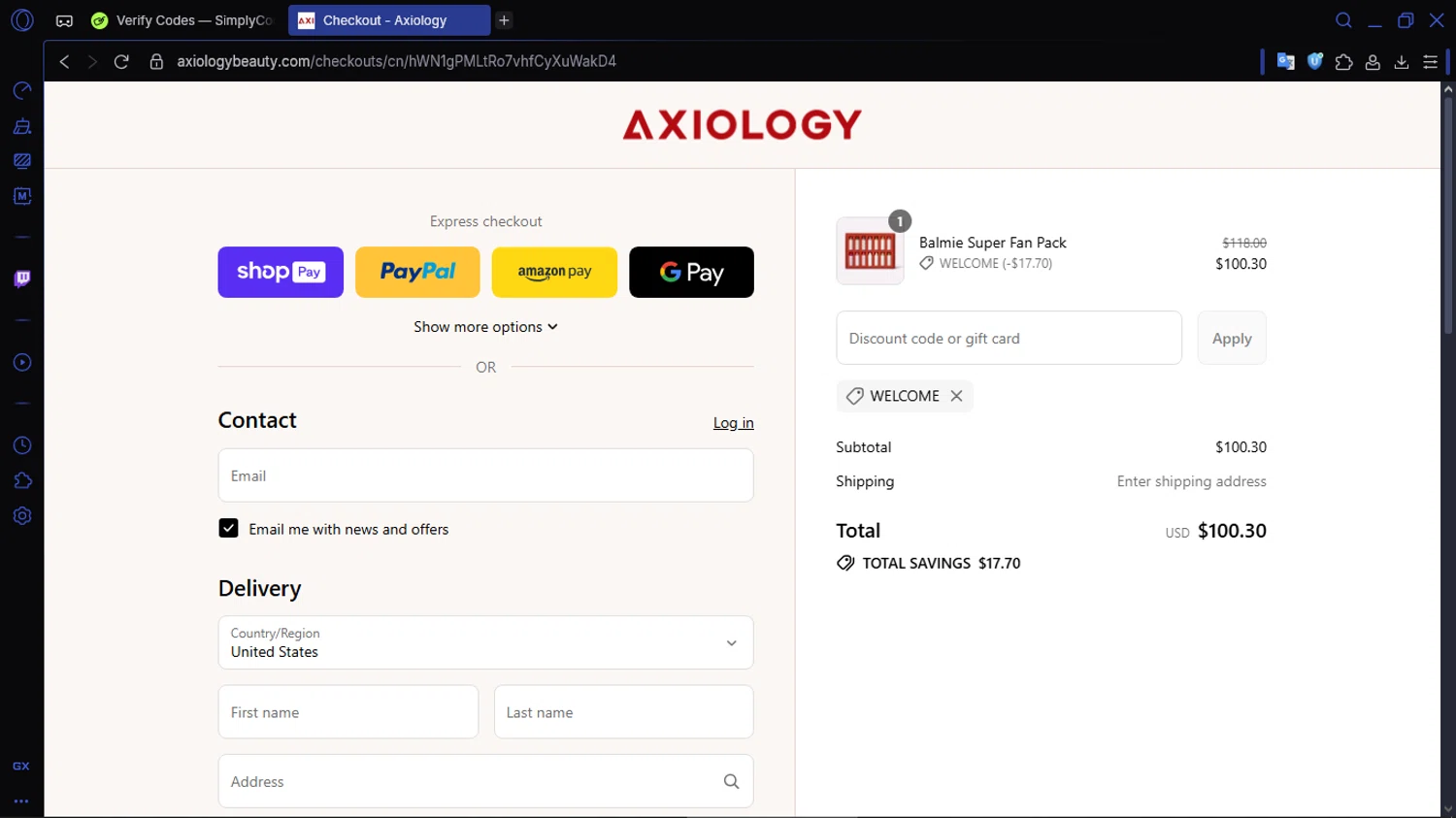Open Settings gear in sidebar

click(x=21, y=516)
